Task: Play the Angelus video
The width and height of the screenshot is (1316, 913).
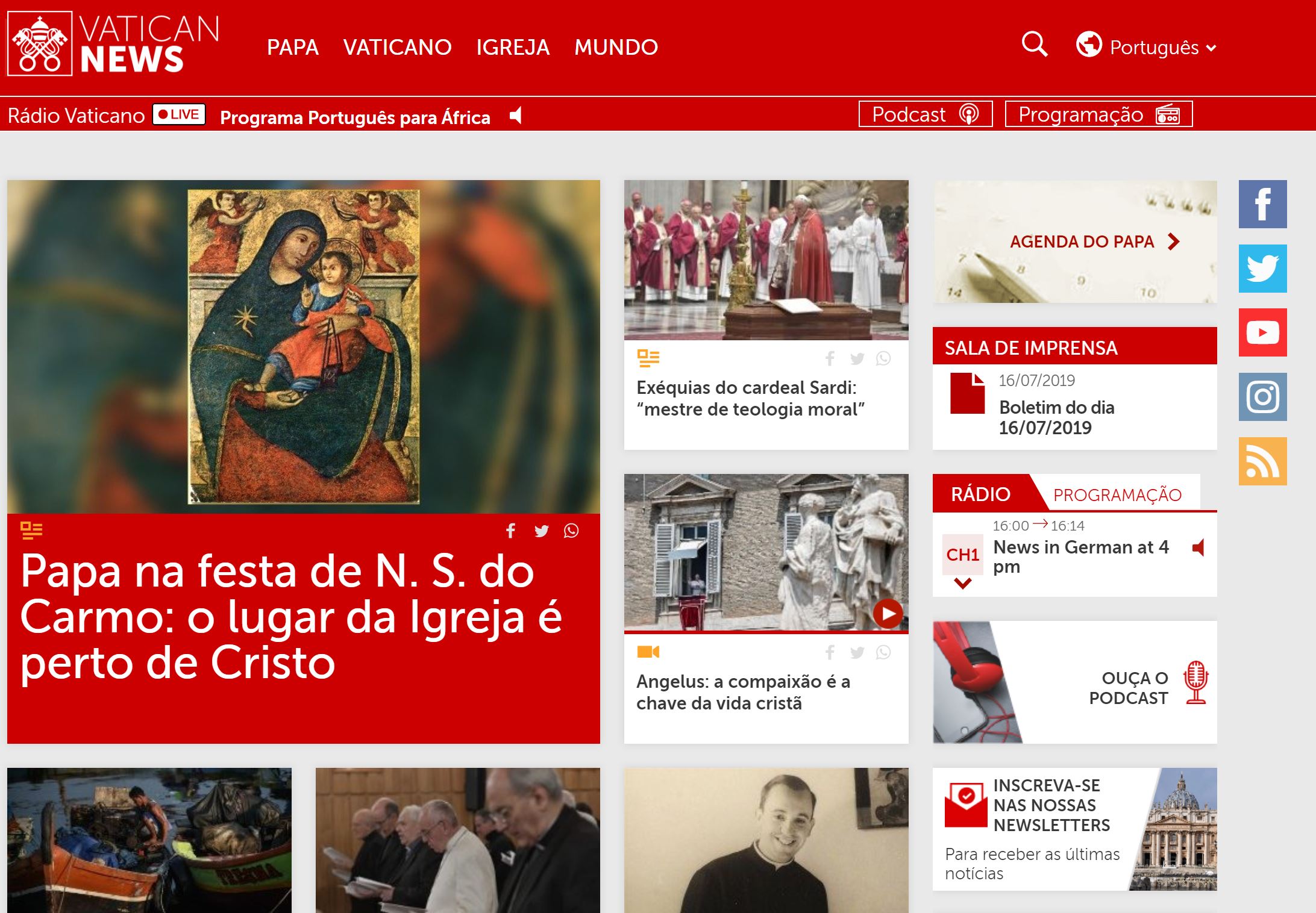Action: (888, 614)
